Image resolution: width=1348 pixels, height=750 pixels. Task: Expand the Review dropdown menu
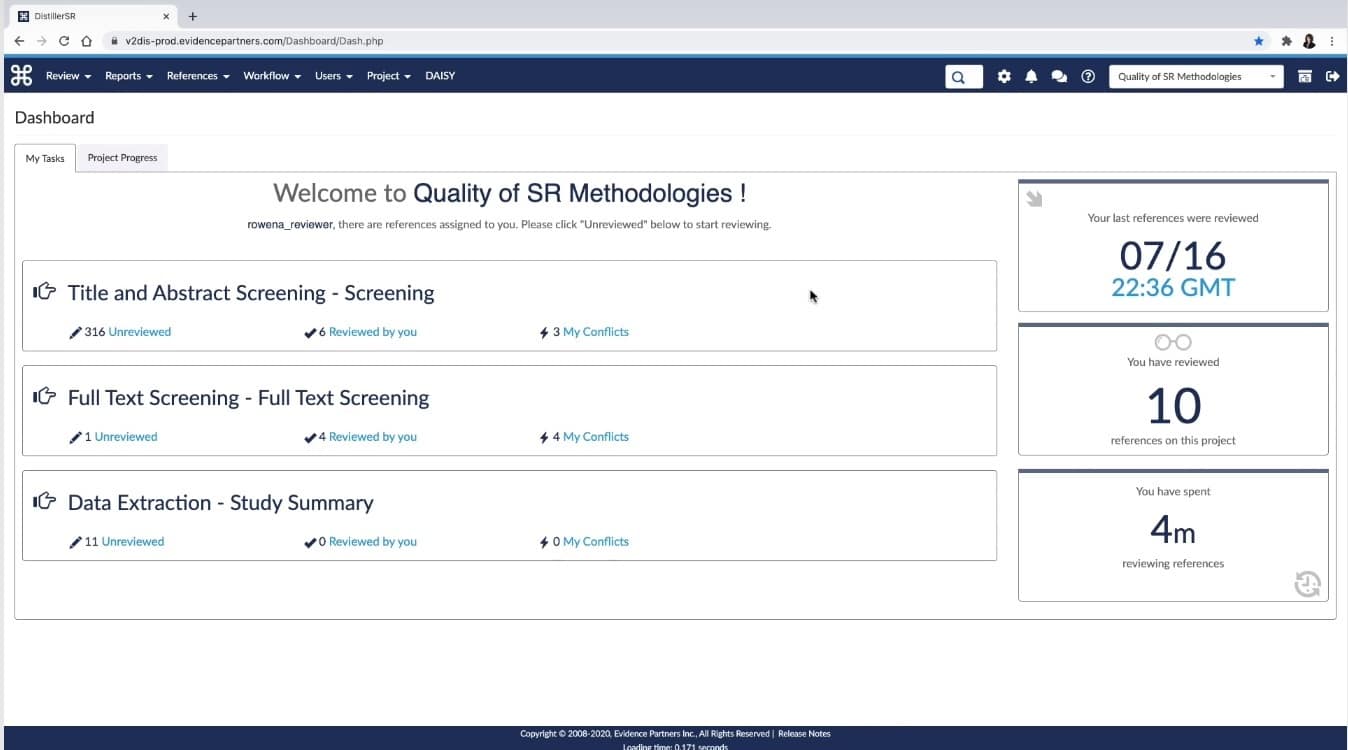pyautogui.click(x=68, y=76)
